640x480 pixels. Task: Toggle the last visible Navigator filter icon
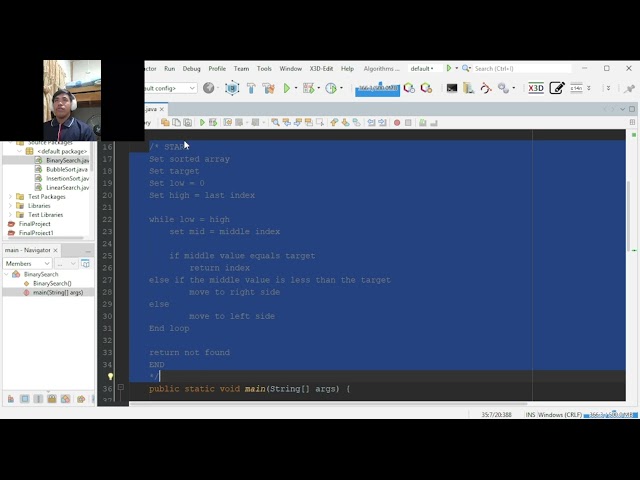81,399
